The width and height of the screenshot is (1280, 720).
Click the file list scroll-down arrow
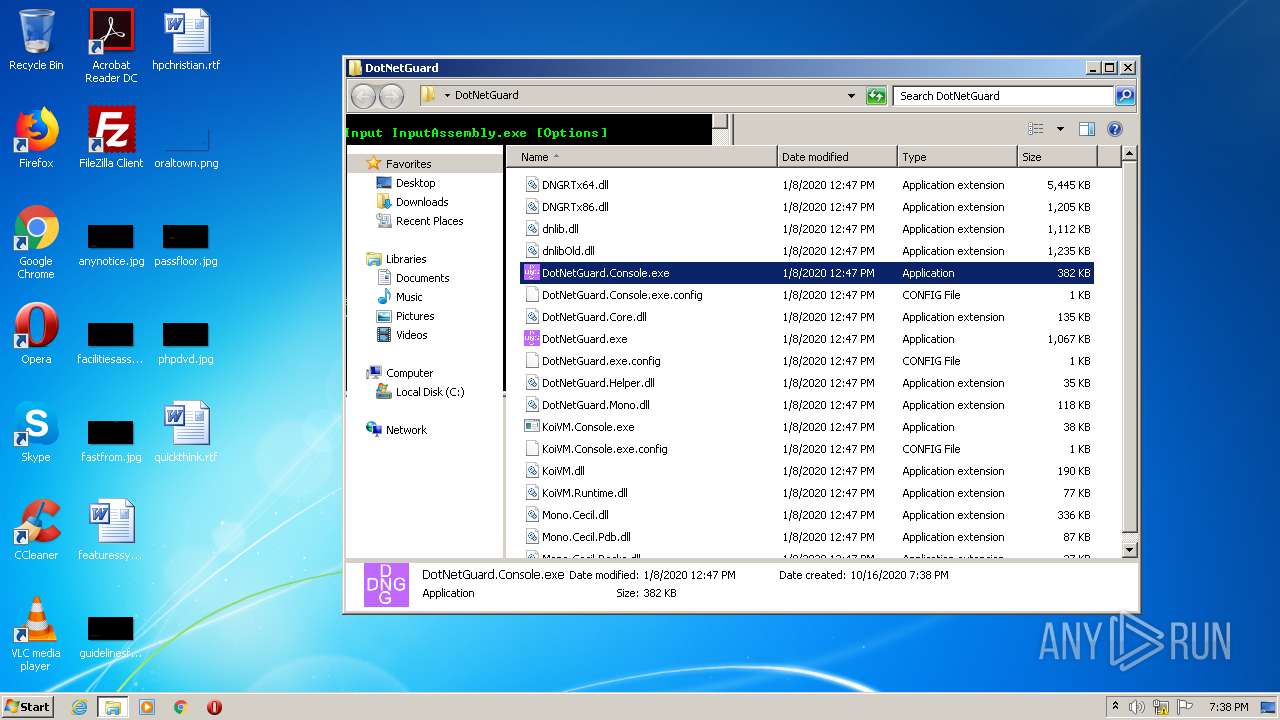[x=1130, y=549]
